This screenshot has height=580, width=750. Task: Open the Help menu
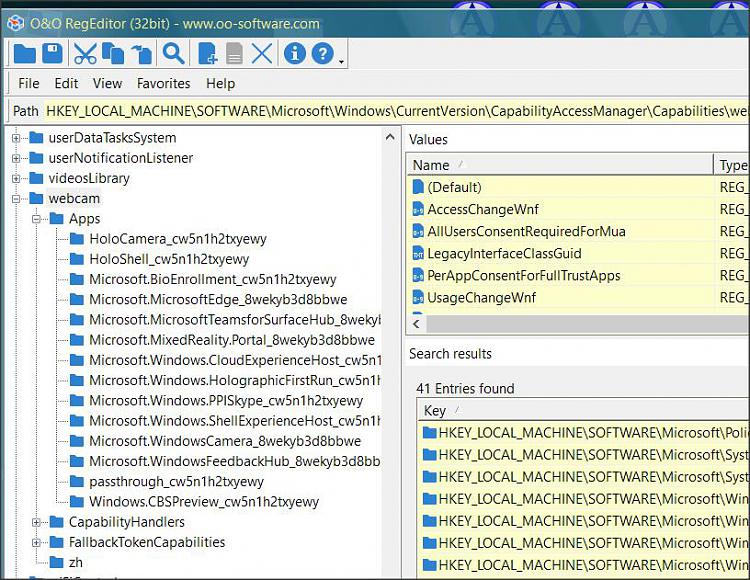[x=221, y=84]
